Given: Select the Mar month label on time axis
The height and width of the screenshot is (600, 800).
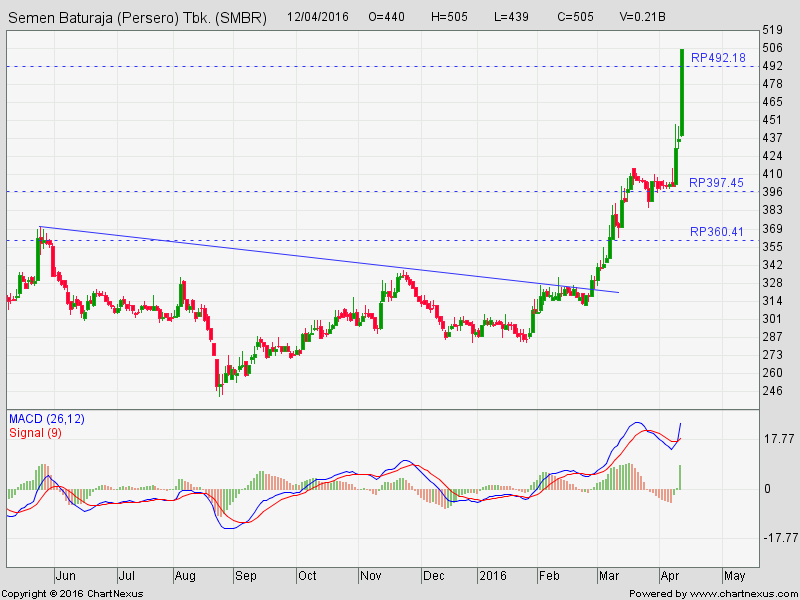Looking at the screenshot, I should tap(609, 576).
